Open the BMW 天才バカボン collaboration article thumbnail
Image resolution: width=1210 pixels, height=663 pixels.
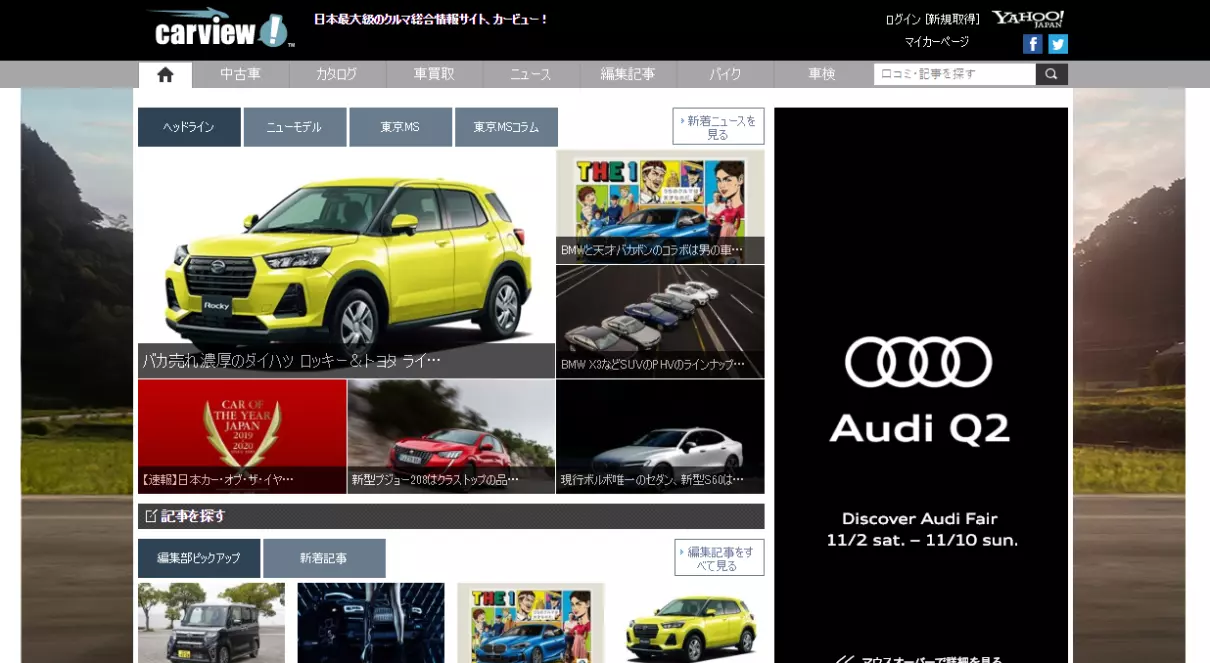[x=660, y=207]
